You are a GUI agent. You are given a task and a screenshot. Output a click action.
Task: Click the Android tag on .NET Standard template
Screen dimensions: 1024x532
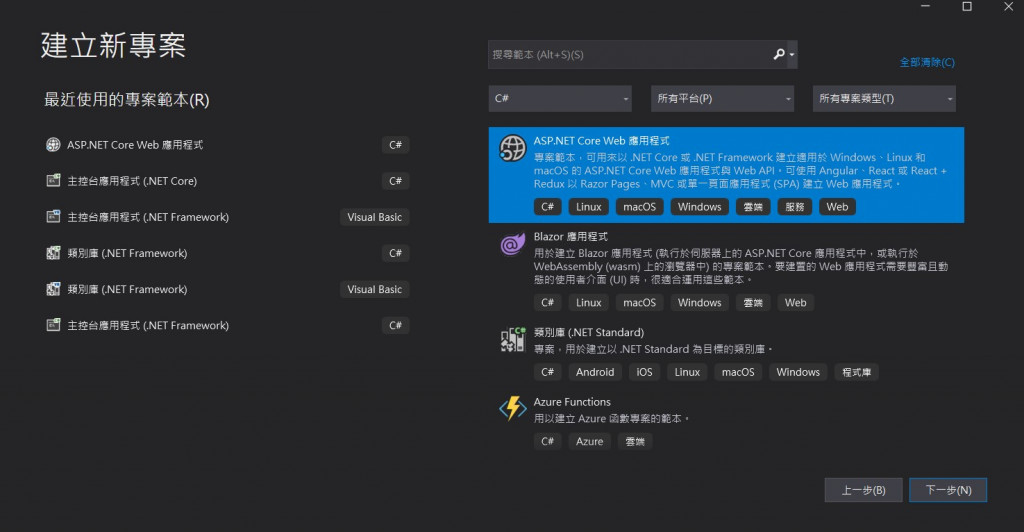[x=595, y=372]
